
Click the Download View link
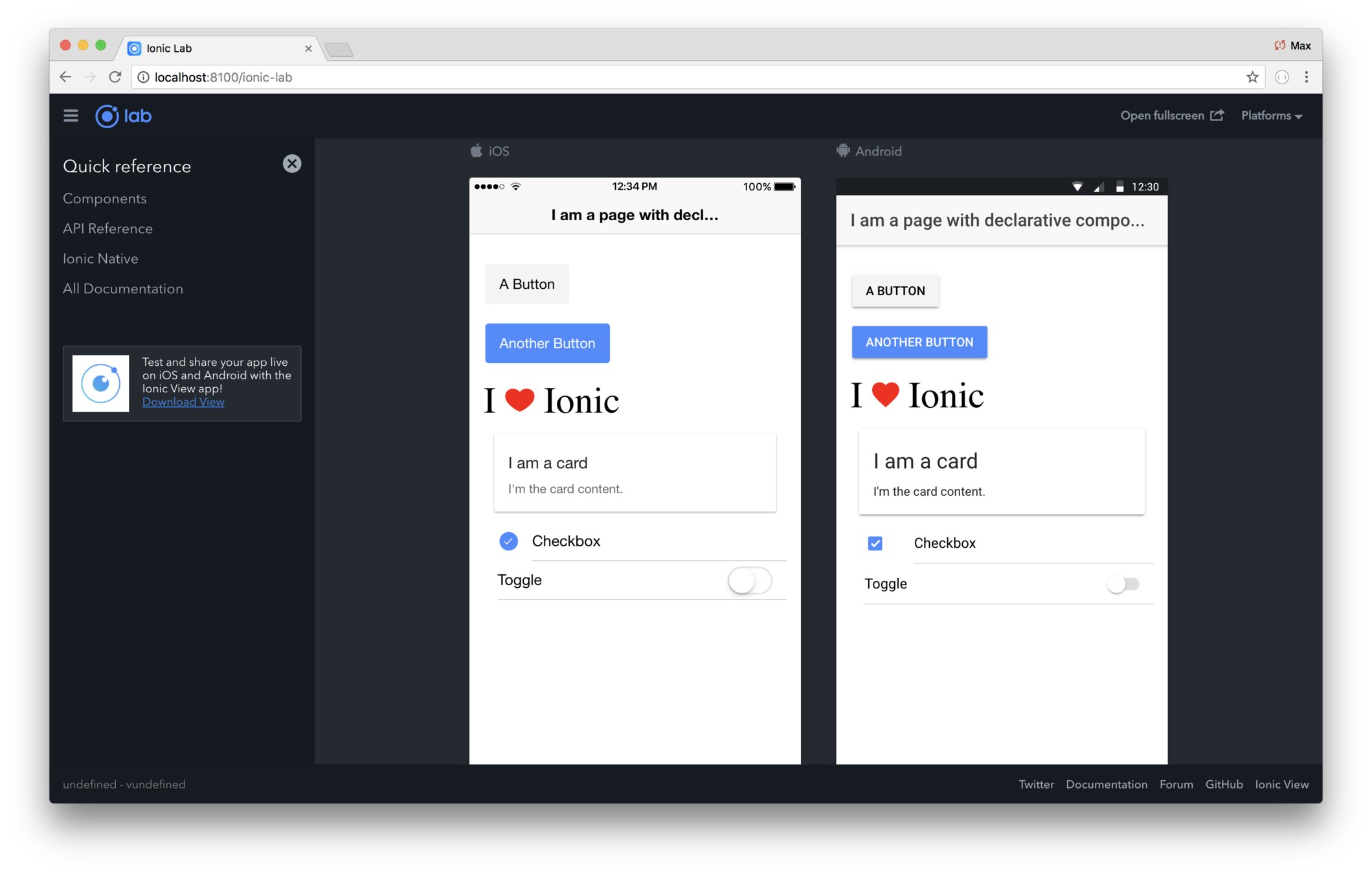[x=183, y=402]
